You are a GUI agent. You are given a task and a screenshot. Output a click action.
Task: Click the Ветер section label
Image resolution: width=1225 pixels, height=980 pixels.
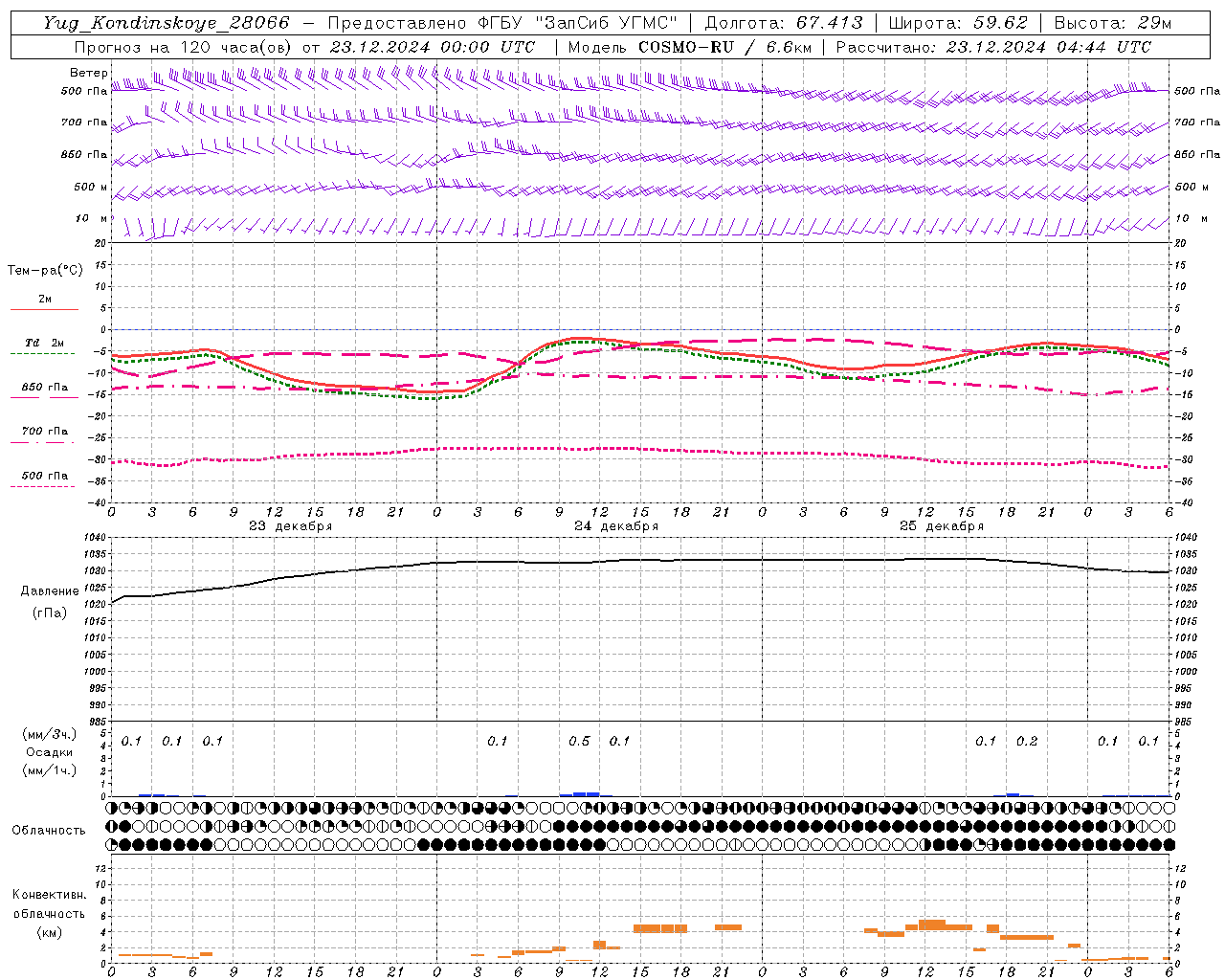click(89, 73)
